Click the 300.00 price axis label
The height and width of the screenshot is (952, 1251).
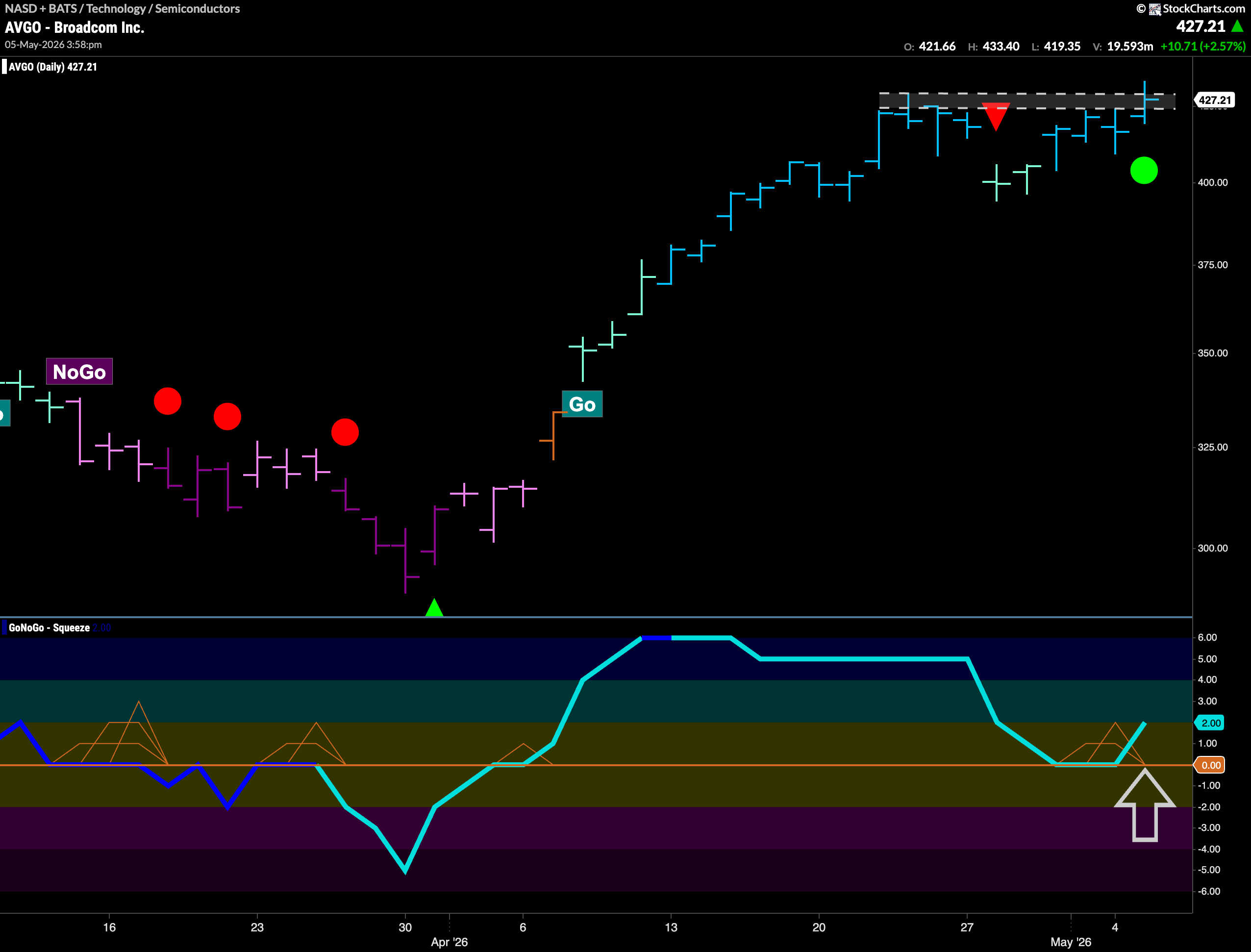[1212, 548]
